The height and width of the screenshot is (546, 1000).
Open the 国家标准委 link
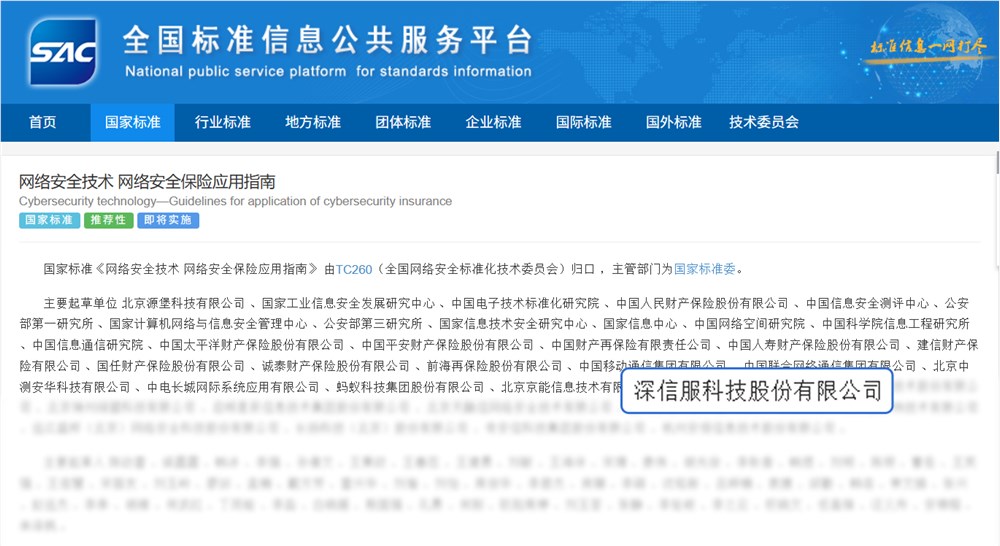tap(705, 269)
